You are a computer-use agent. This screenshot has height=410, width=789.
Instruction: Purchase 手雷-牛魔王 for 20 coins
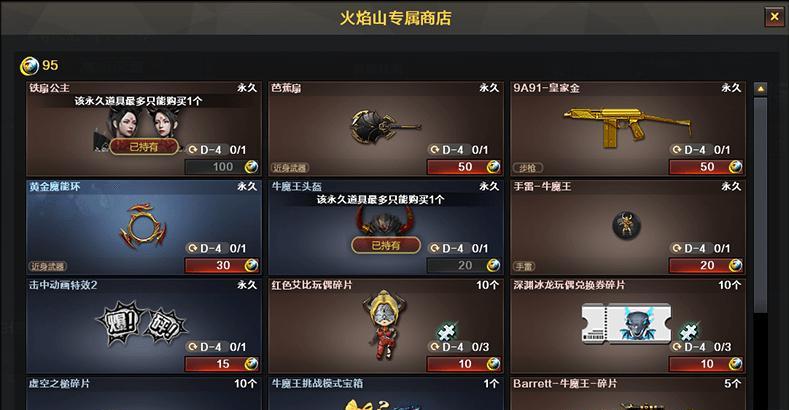click(706, 265)
